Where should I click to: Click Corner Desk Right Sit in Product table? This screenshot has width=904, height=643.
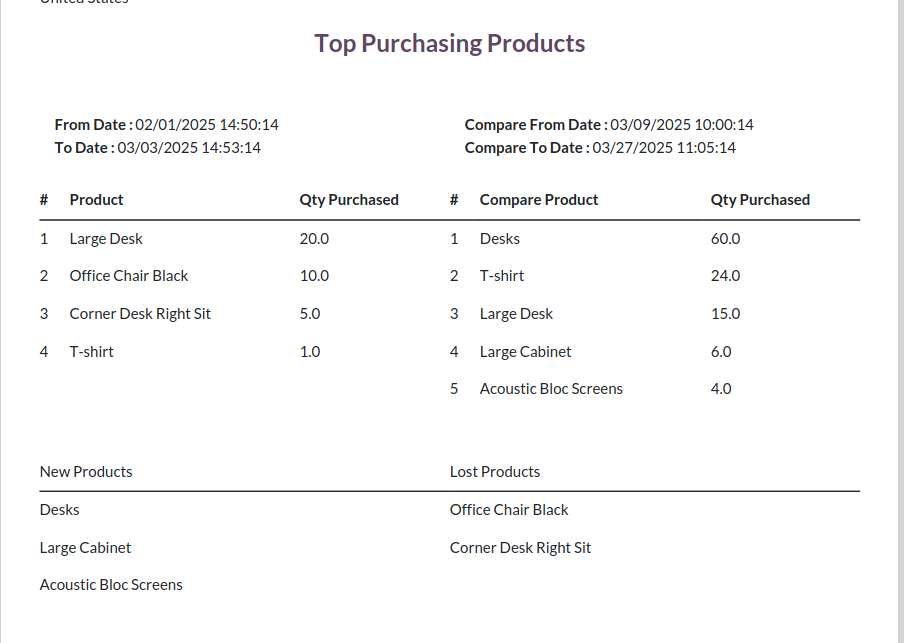[x=140, y=314]
